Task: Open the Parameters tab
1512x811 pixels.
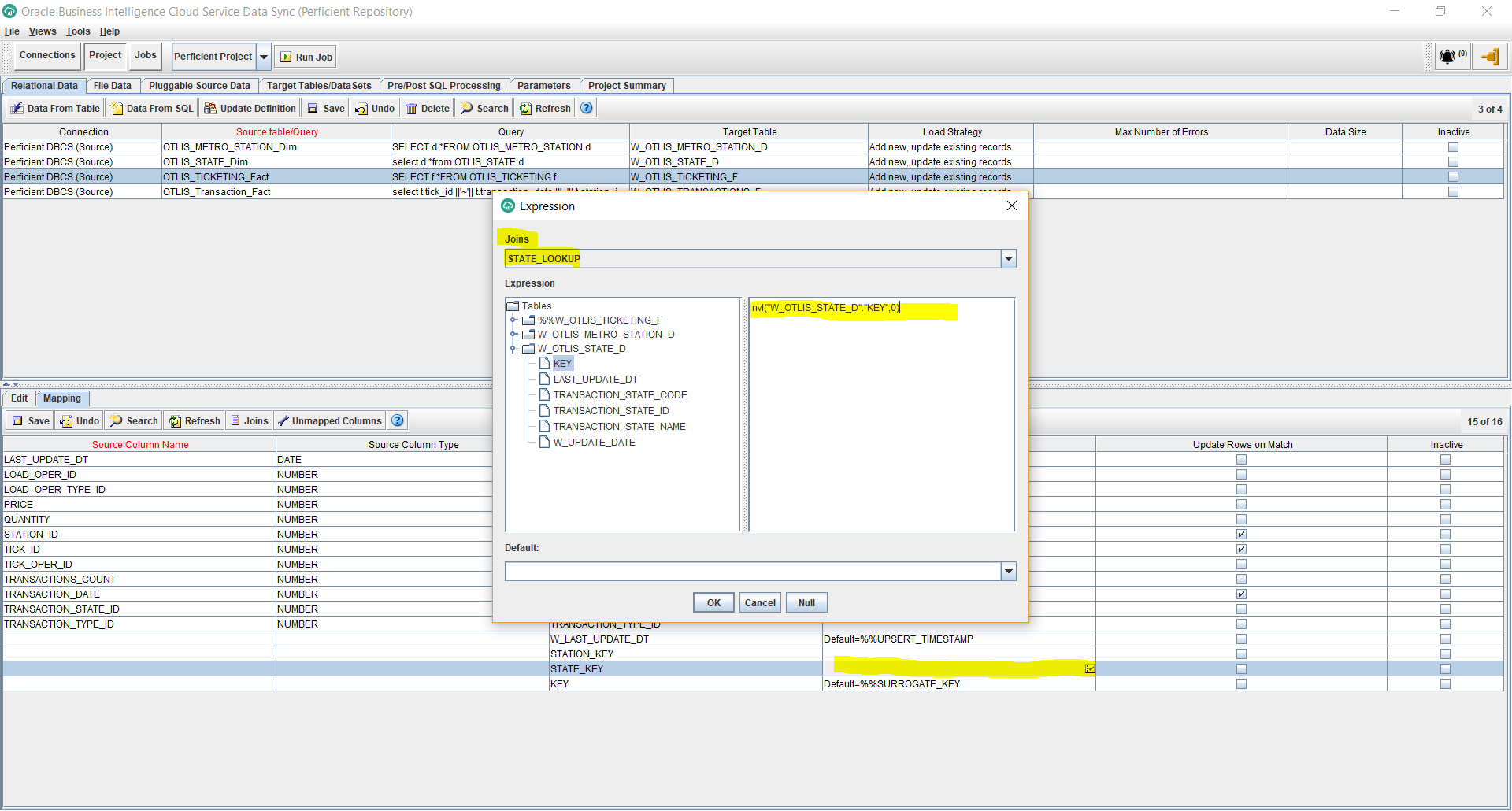Action: coord(544,86)
